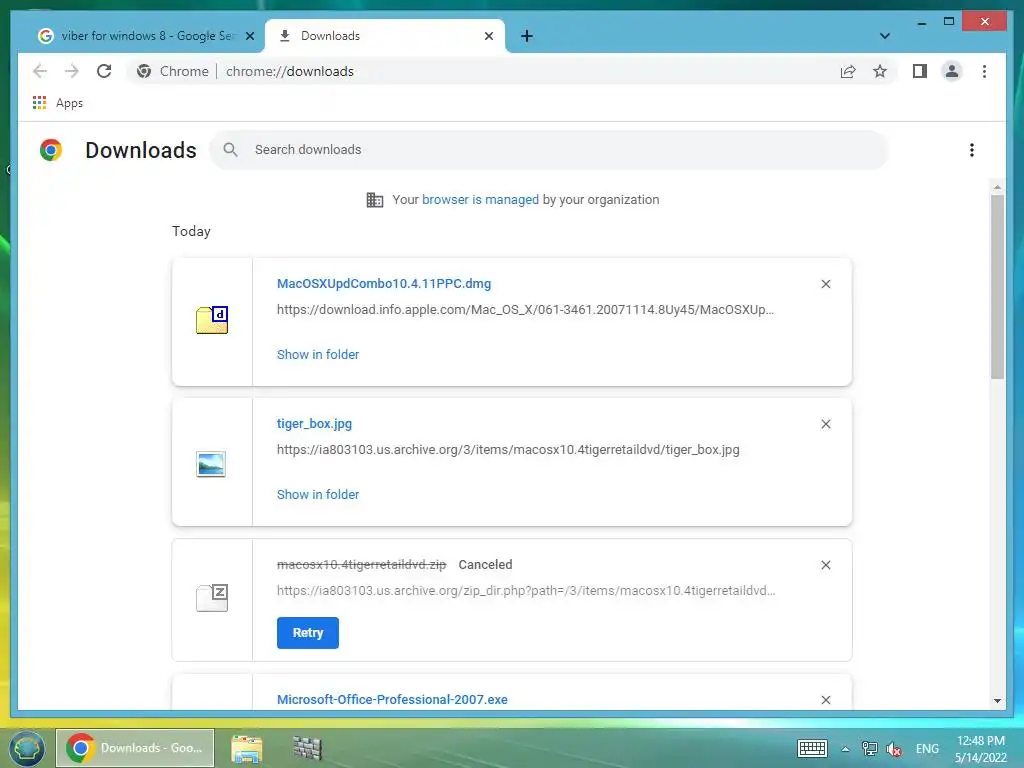The height and width of the screenshot is (768, 1024).
Task: Click the Chrome site info chip
Action: [x=172, y=71]
